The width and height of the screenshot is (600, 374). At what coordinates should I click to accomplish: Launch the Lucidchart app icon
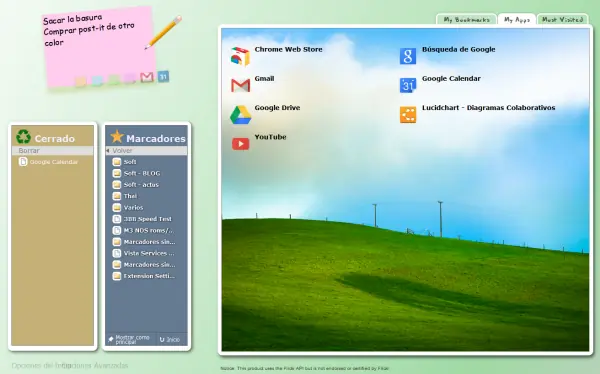tap(408, 114)
